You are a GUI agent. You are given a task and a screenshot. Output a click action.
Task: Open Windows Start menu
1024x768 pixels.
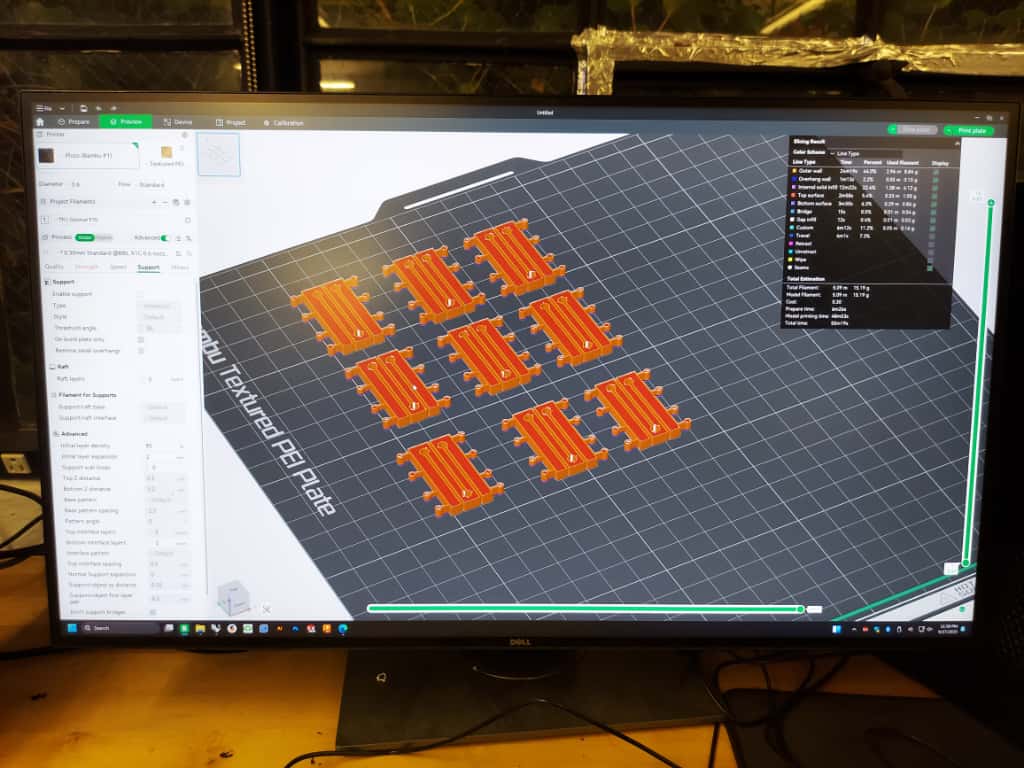[69, 628]
